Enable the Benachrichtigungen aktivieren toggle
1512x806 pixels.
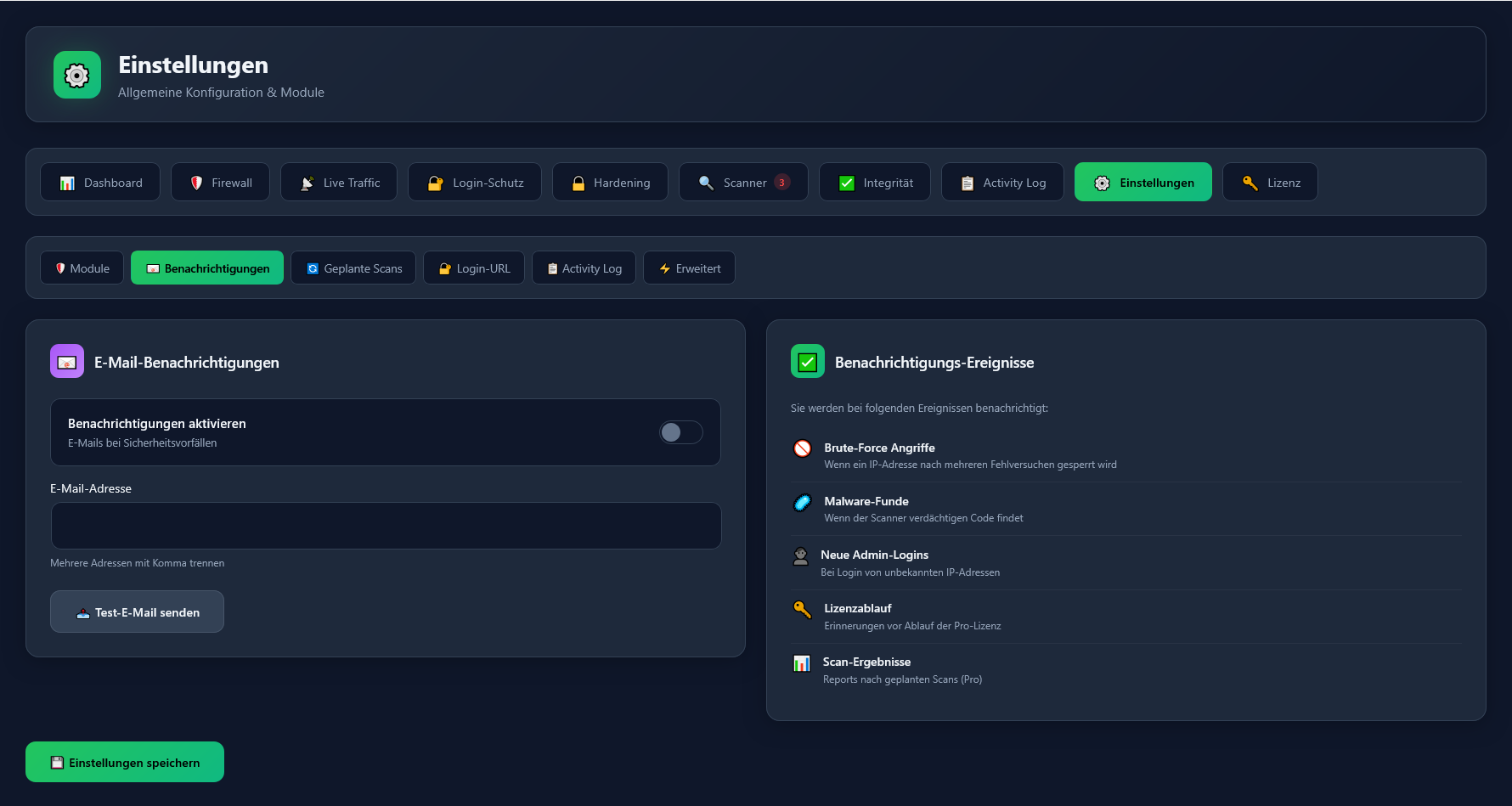(x=680, y=432)
